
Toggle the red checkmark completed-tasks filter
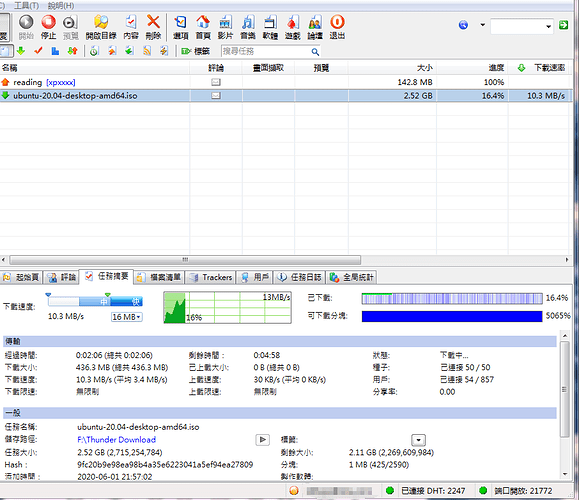[x=38, y=51]
